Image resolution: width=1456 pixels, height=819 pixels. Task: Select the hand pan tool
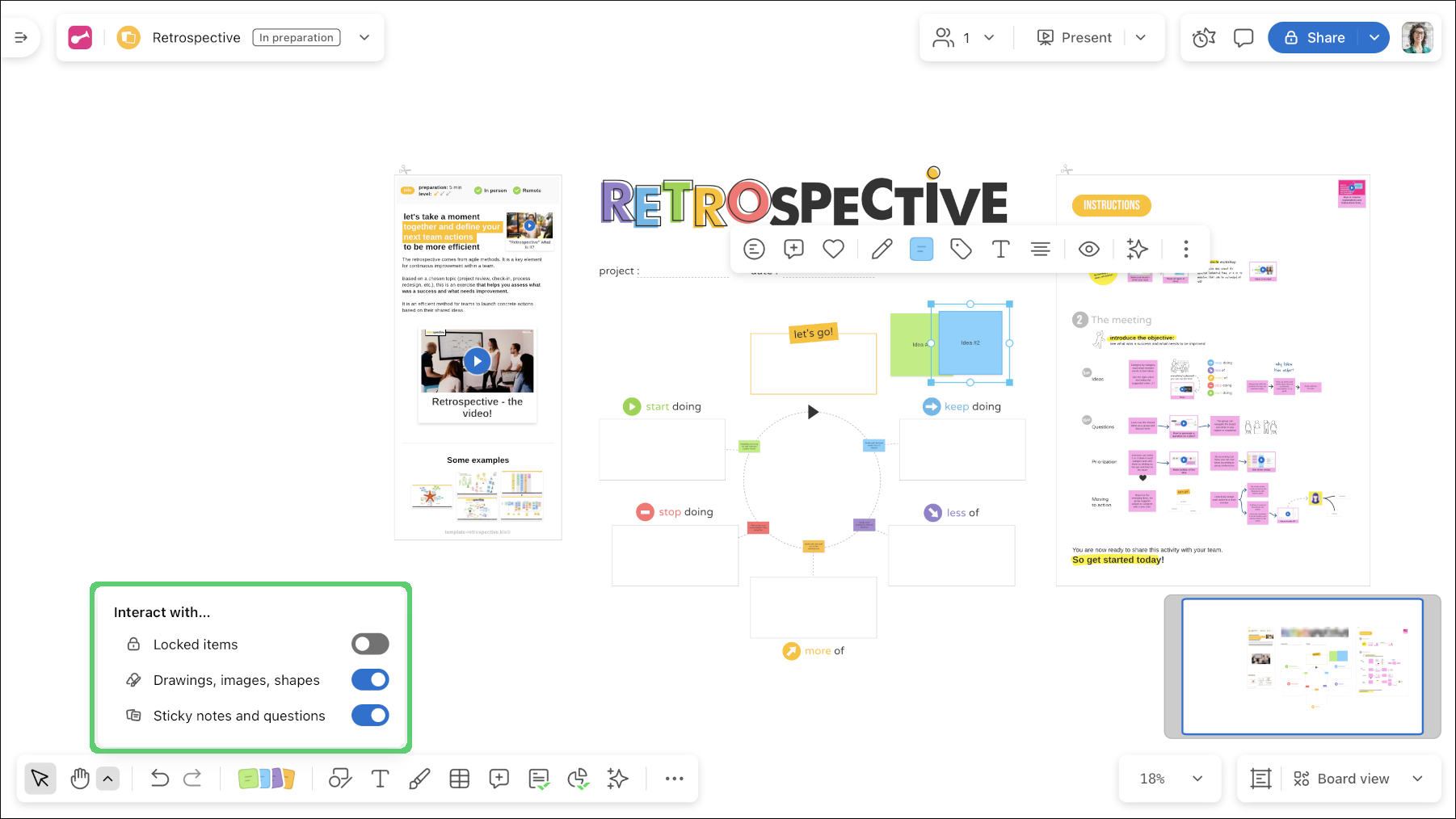[79, 779]
